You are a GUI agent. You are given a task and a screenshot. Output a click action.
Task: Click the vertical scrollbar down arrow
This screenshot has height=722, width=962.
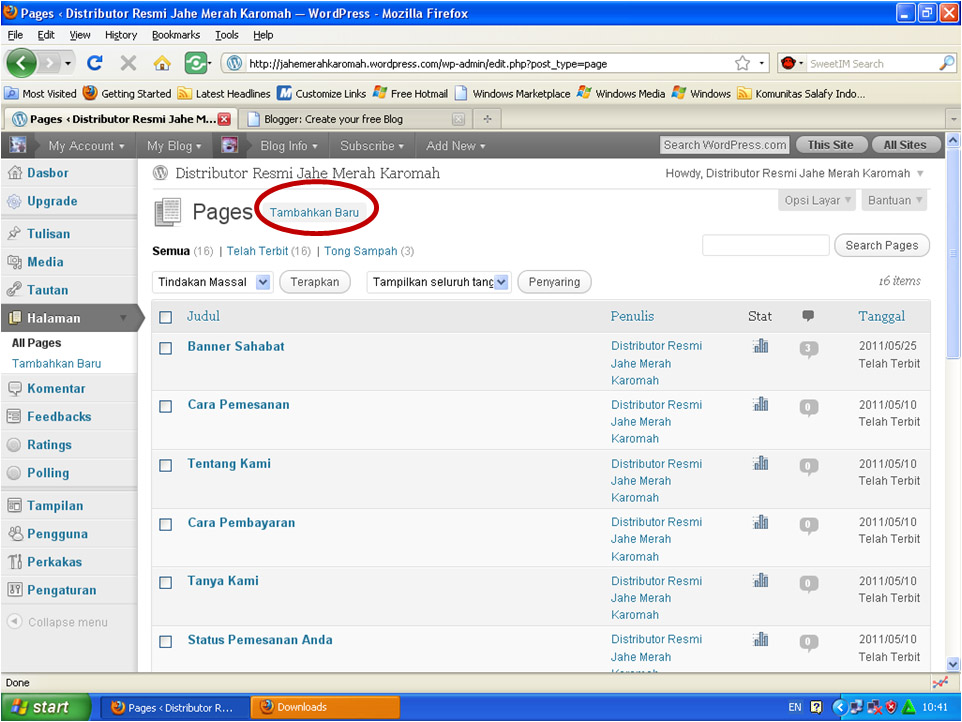pos(953,664)
